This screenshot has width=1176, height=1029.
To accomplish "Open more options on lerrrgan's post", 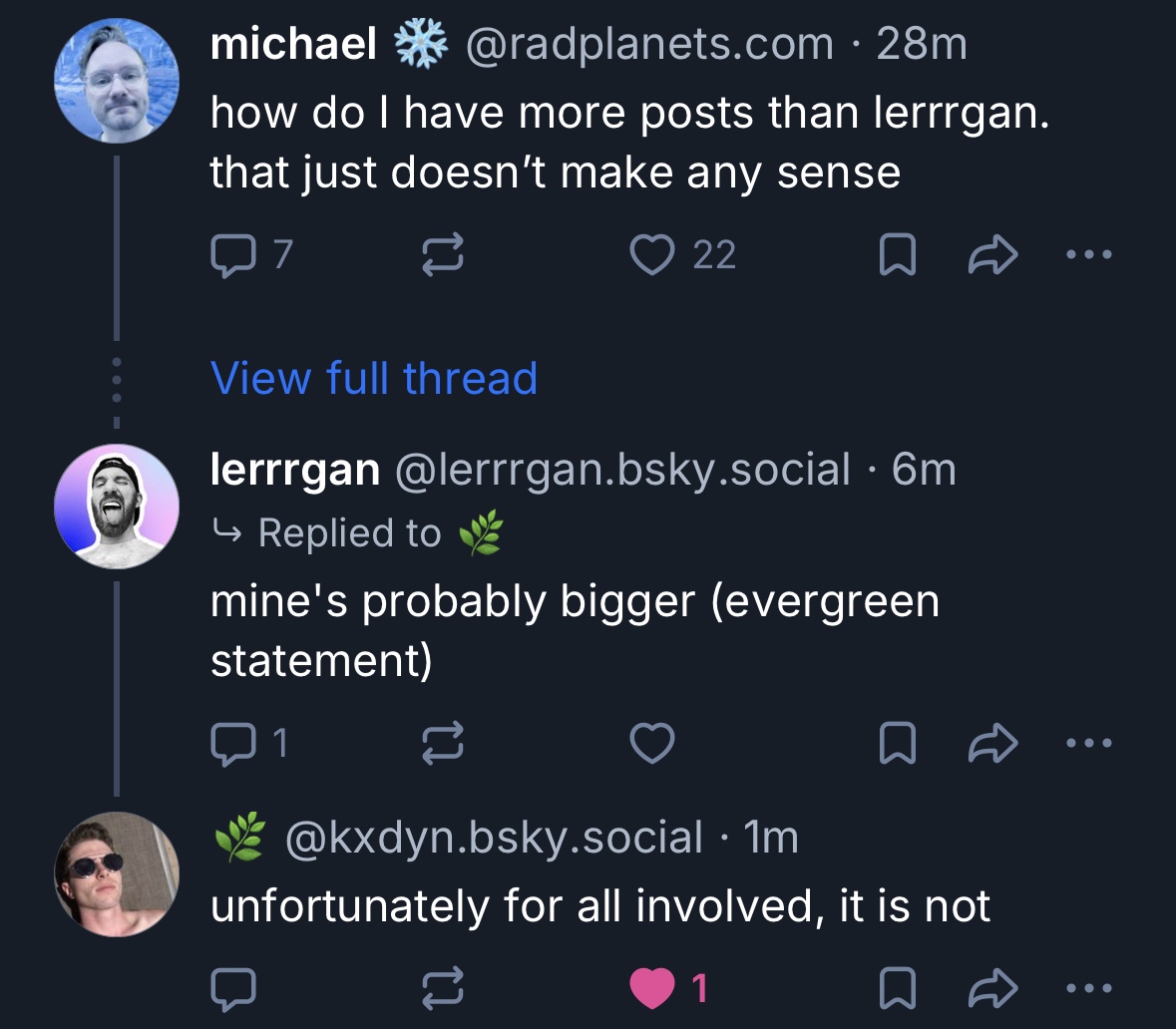I will (1087, 743).
